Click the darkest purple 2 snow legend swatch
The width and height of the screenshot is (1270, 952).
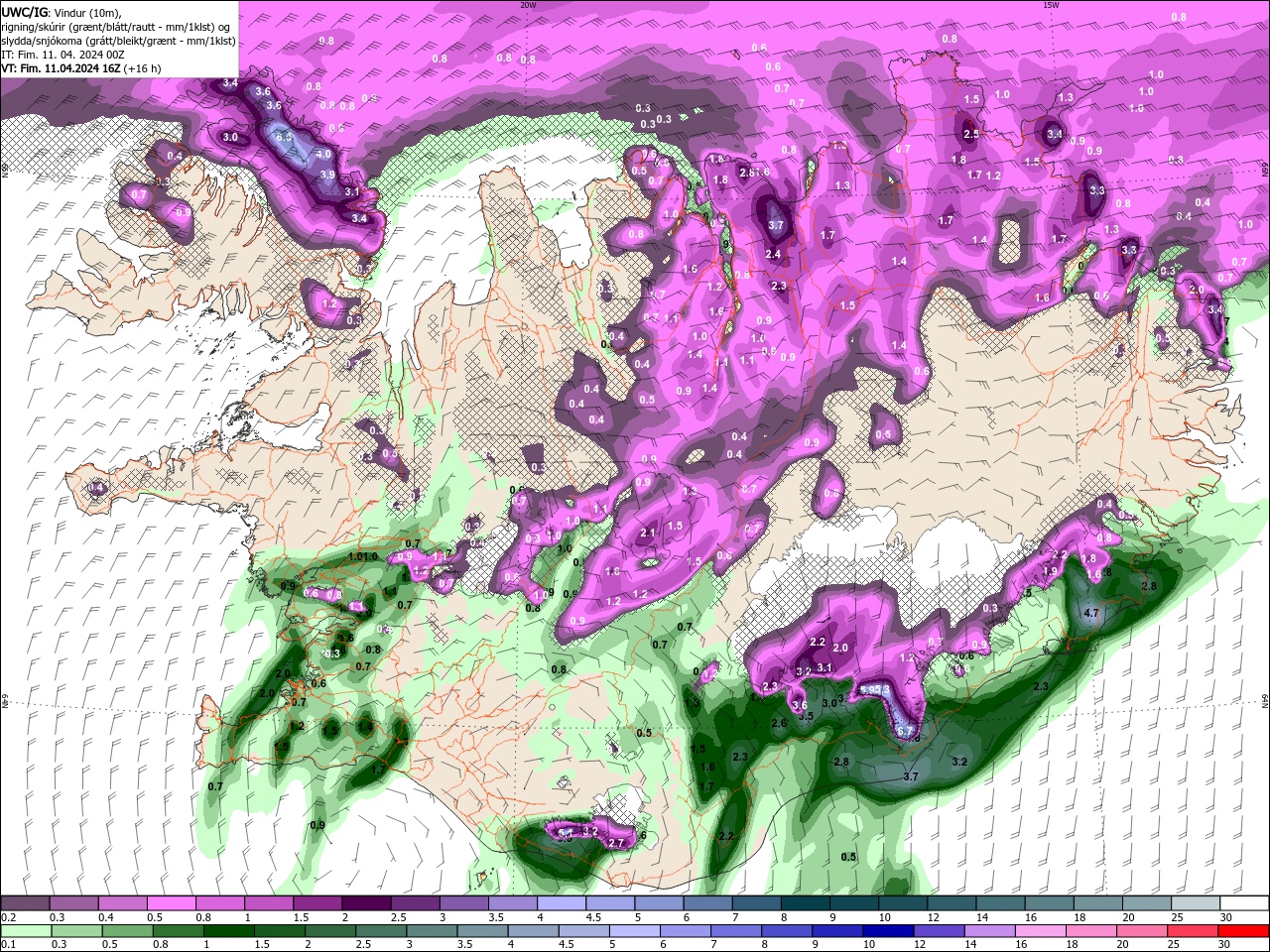point(365,903)
